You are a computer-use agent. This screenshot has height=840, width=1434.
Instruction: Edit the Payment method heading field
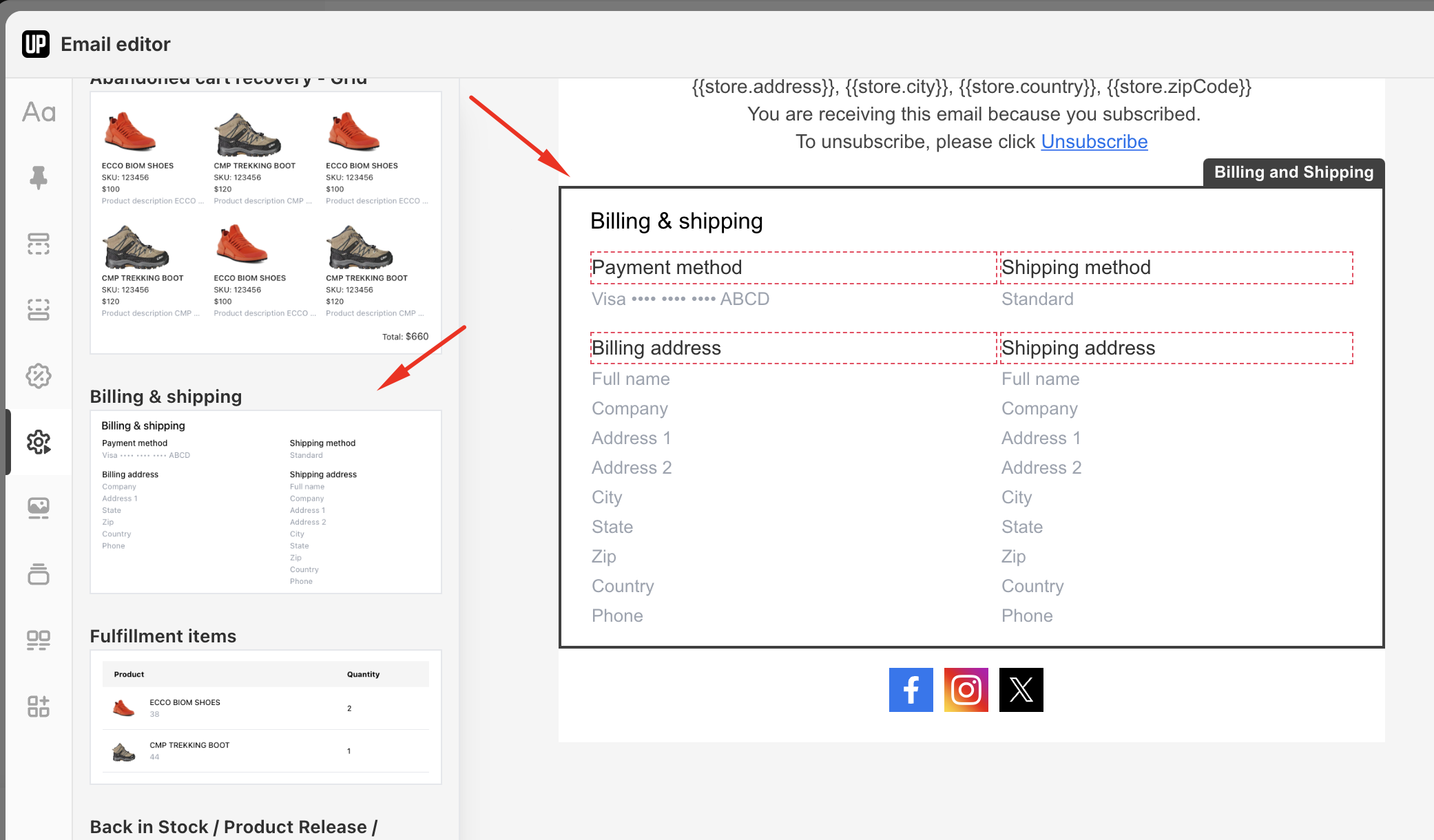pyautogui.click(x=793, y=268)
